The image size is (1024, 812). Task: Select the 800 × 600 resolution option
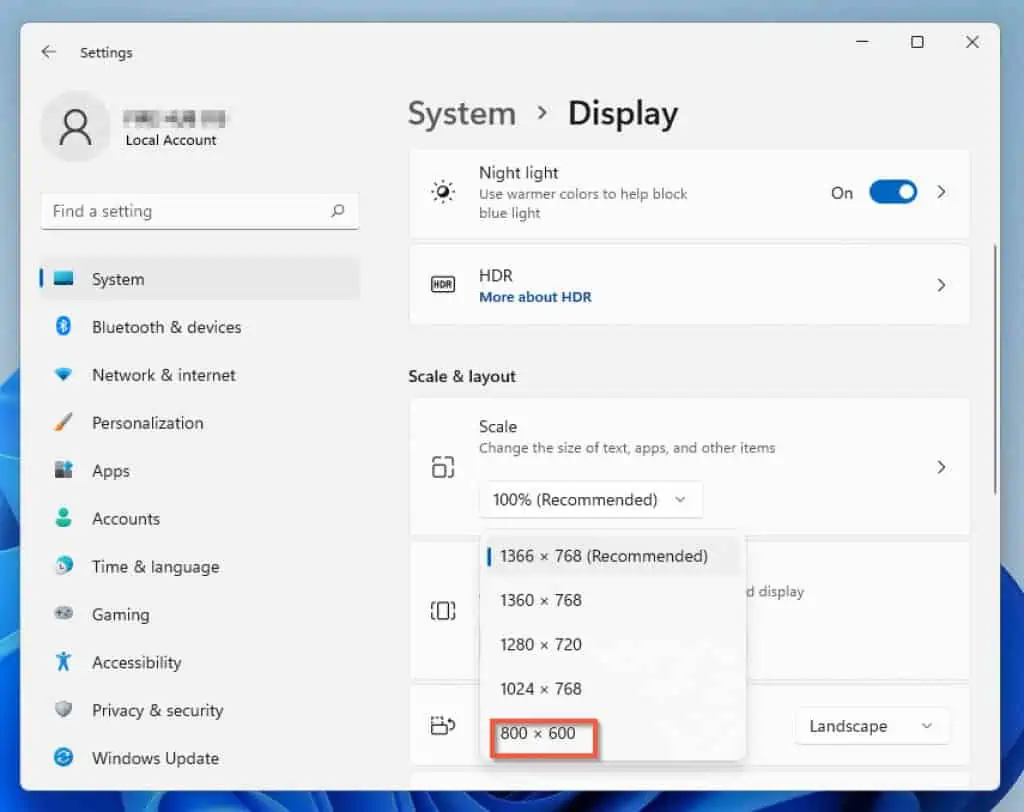[540, 733]
